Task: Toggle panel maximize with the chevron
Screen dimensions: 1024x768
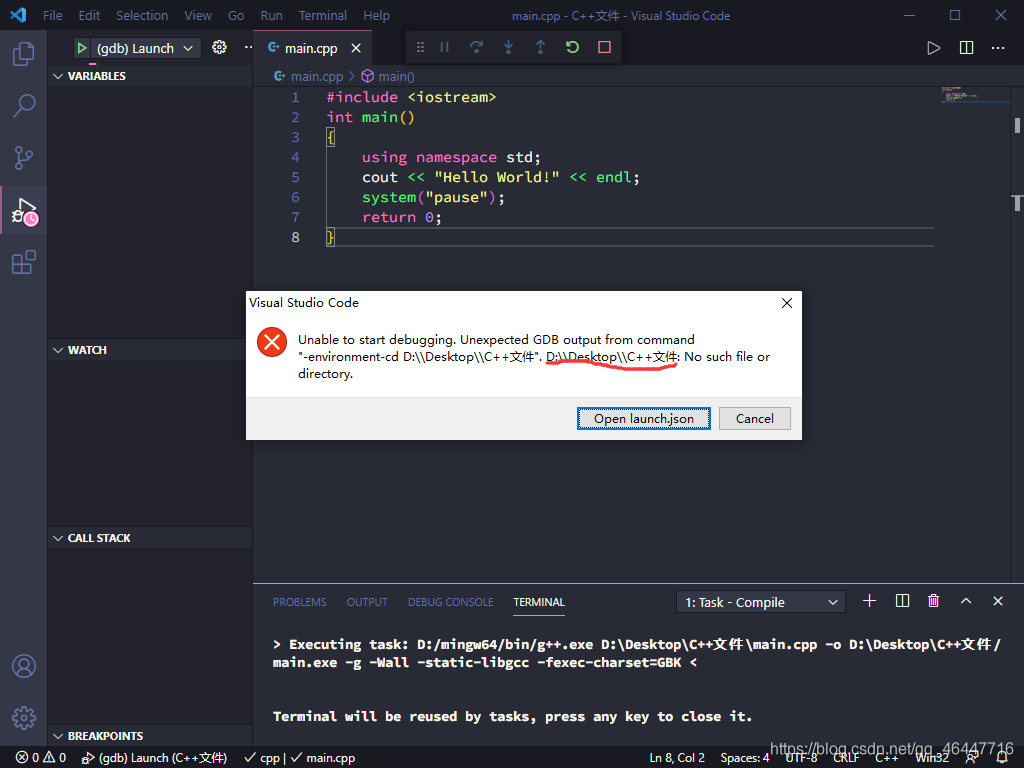Action: click(x=965, y=601)
